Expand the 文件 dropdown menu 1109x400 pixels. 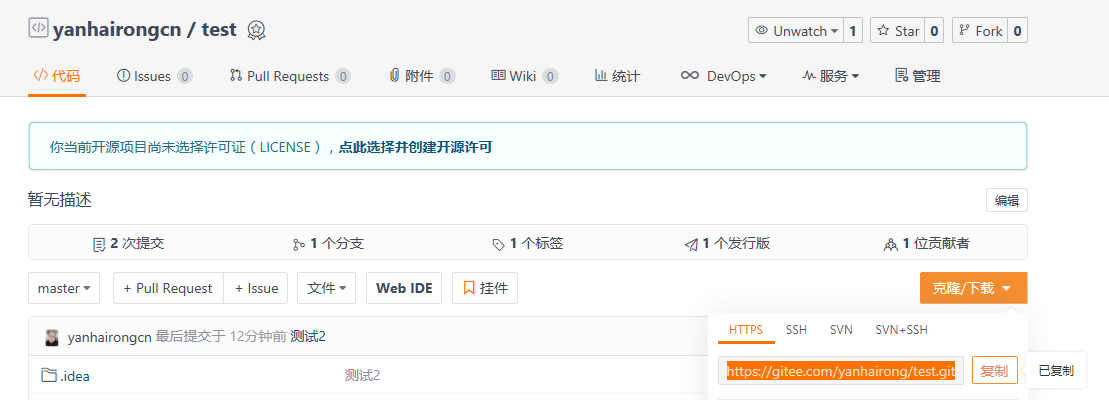[326, 288]
